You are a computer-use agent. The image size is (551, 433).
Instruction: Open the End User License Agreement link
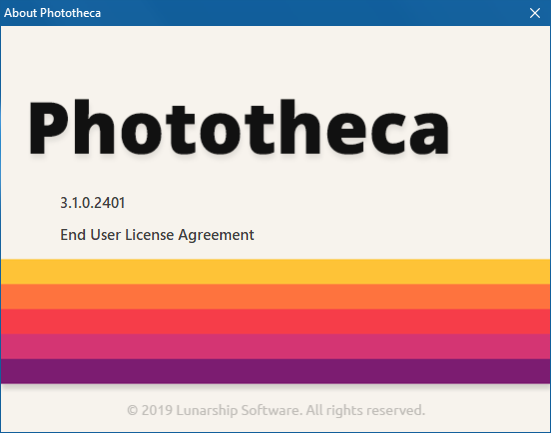coord(157,235)
